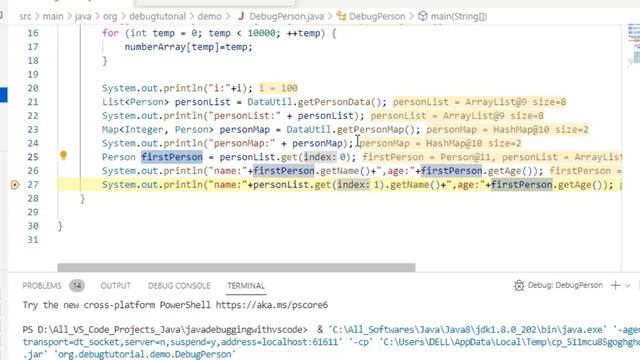Click the inline value 'i = 100'
This screenshot has width=640, height=360.
pyautogui.click(x=278, y=88)
